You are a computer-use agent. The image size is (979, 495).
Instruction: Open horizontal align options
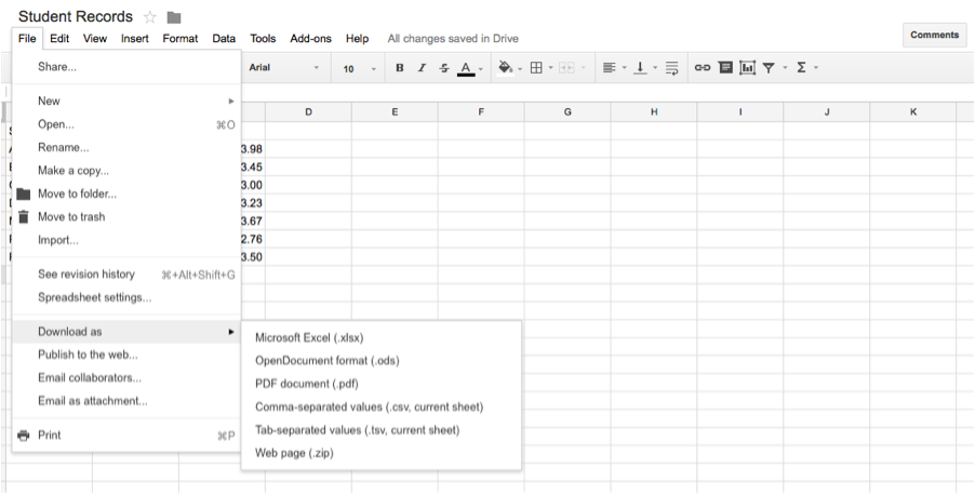pyautogui.click(x=609, y=68)
